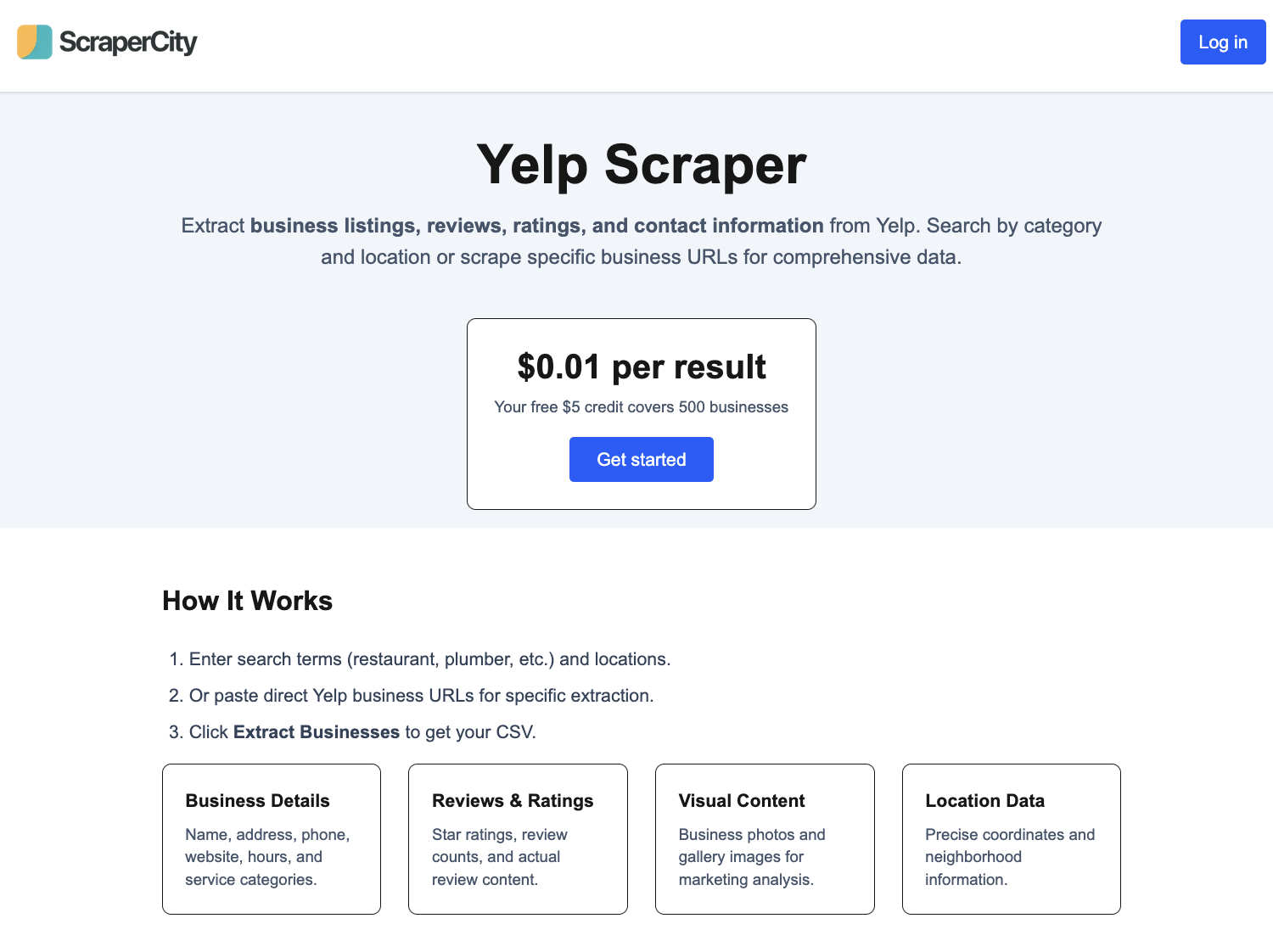
Task: Click the Extract Businesses bold text in step three
Action: click(317, 731)
